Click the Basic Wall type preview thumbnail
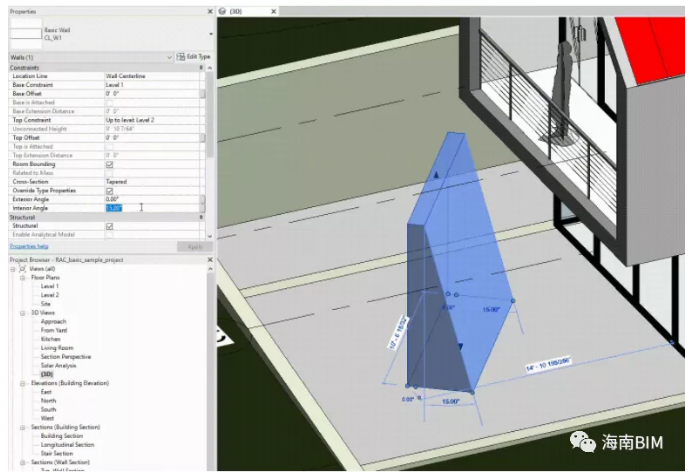 pyautogui.click(x=26, y=34)
